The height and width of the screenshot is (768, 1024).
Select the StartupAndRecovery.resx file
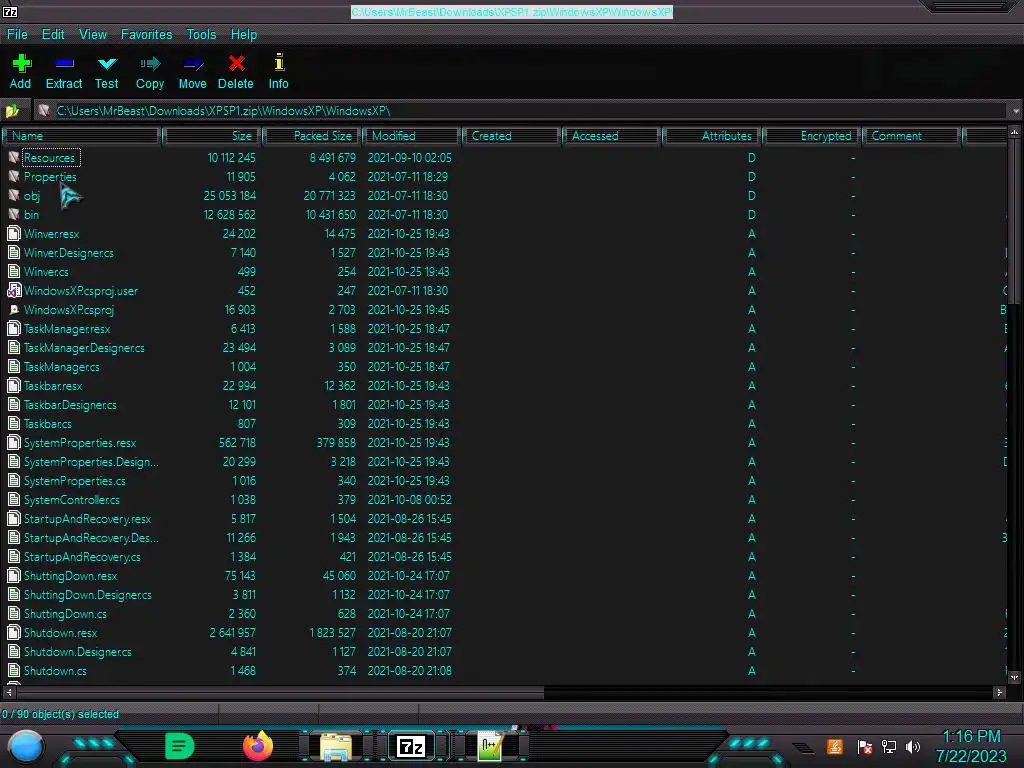[88, 519]
